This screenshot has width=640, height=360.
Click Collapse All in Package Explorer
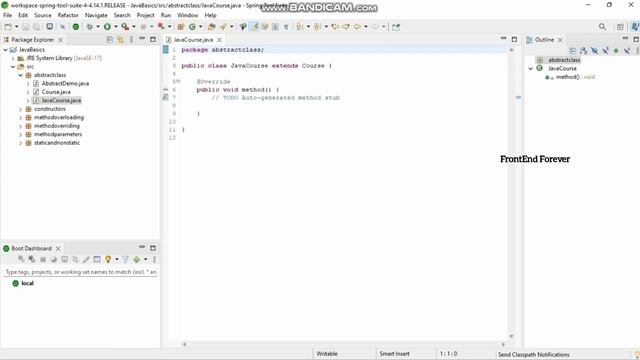[x=110, y=40]
